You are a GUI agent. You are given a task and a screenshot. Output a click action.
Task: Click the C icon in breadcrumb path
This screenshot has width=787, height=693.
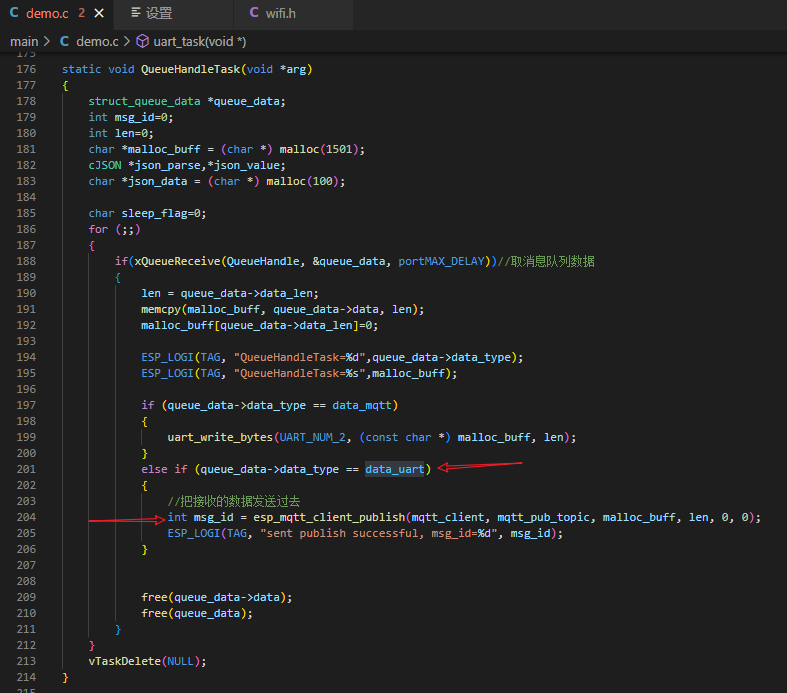pyautogui.click(x=64, y=41)
